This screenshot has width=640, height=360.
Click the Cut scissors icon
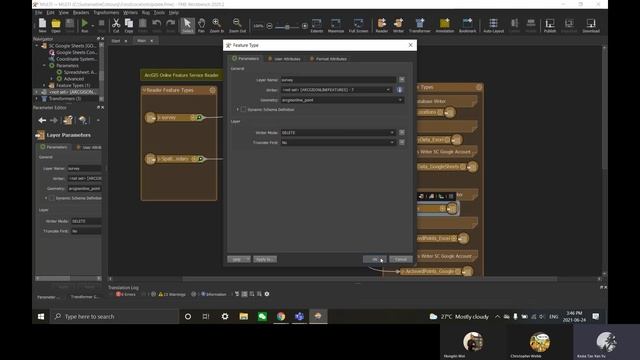click(116, 25)
